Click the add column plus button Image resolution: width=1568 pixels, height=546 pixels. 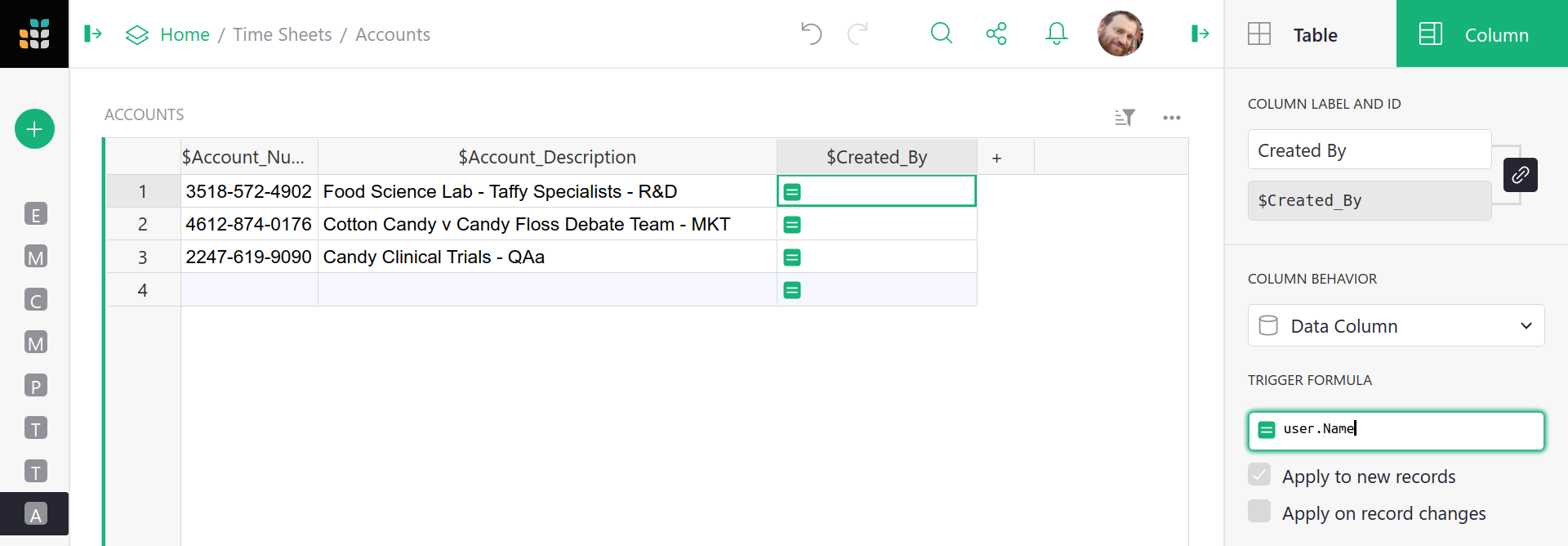click(996, 158)
